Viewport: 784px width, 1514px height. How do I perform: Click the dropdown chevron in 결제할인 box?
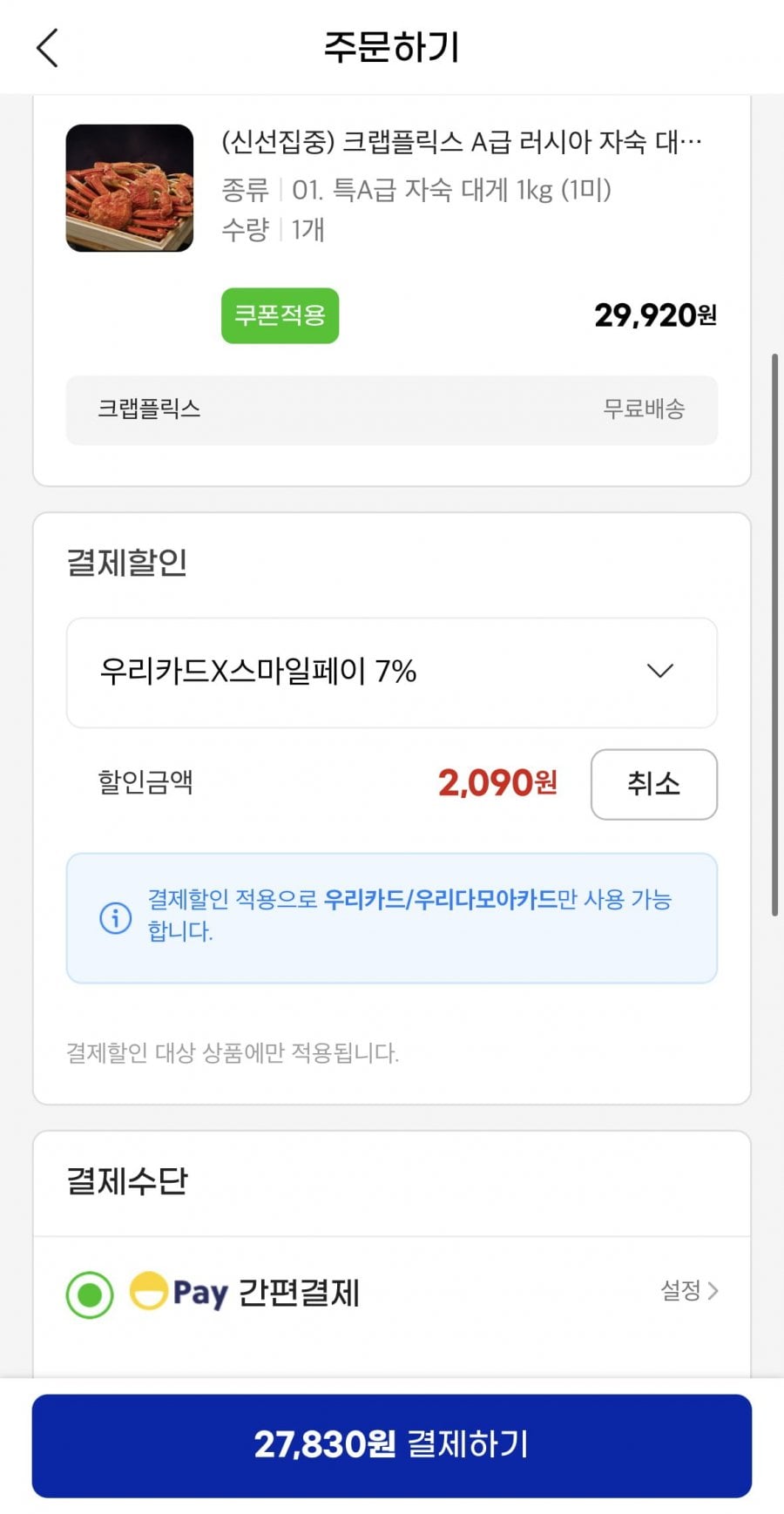pyautogui.click(x=660, y=671)
